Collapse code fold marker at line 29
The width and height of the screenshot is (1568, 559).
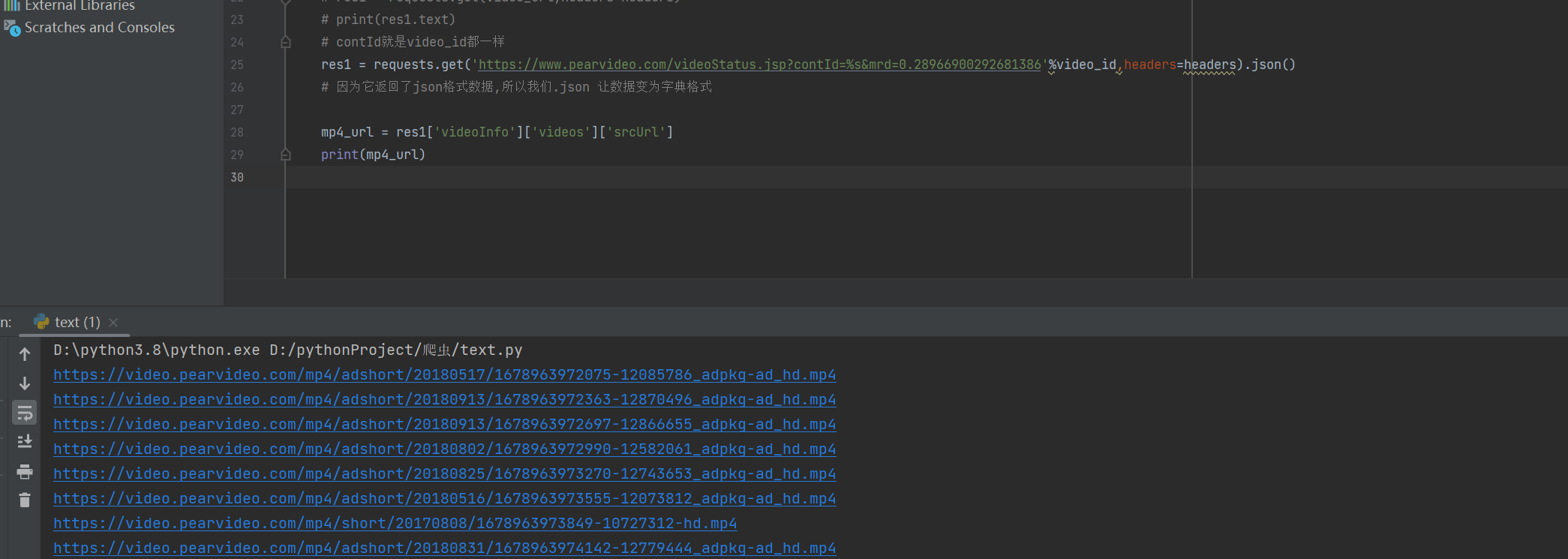pos(285,155)
